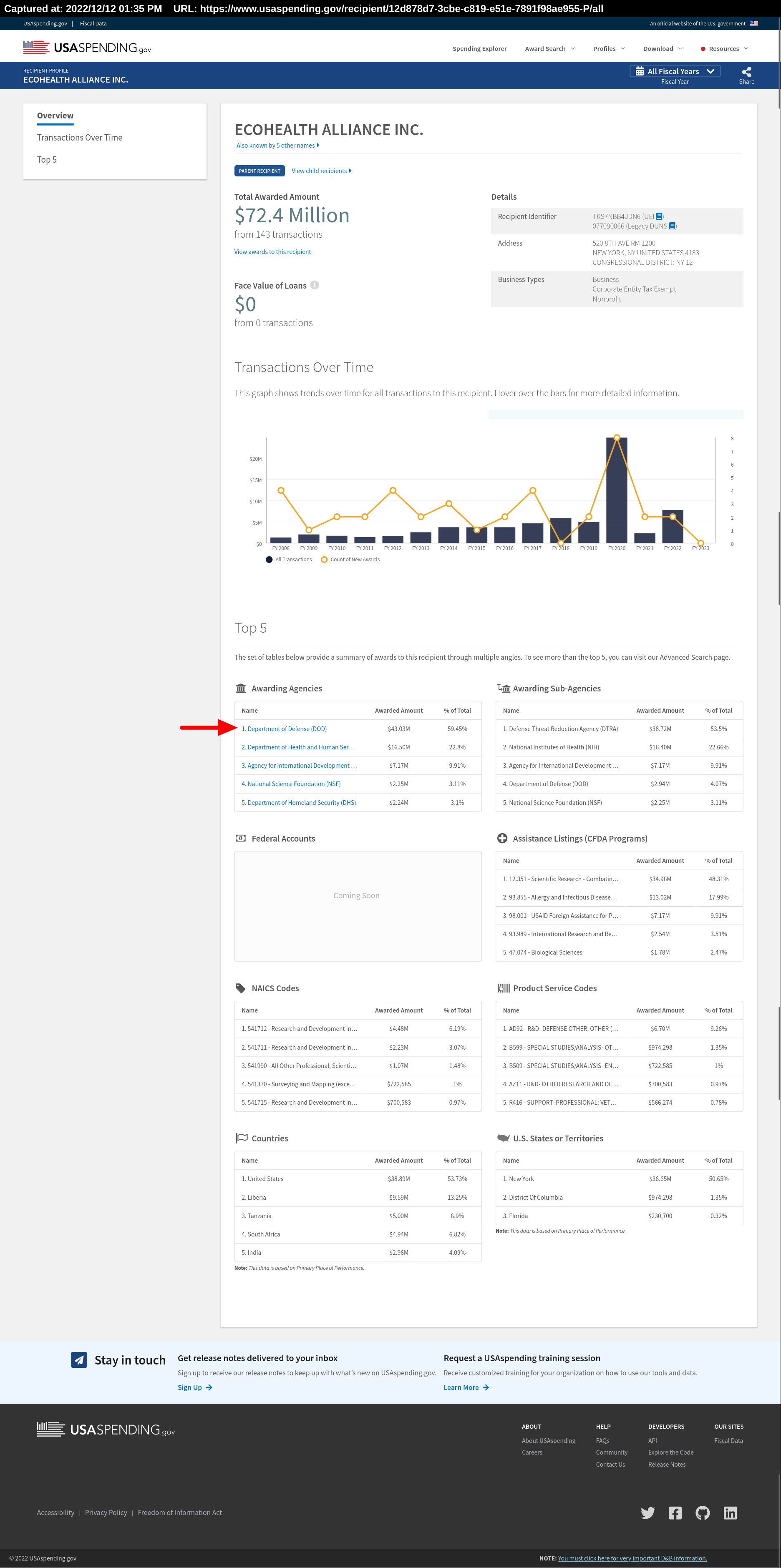
Task: Open Department of Health and Human Services link
Action: (x=297, y=747)
